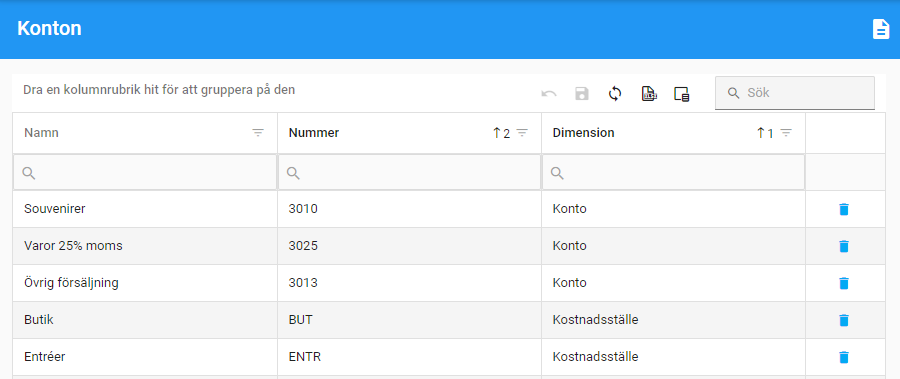Delete the Souvenirer row
This screenshot has width=900, height=379.
coord(843,209)
